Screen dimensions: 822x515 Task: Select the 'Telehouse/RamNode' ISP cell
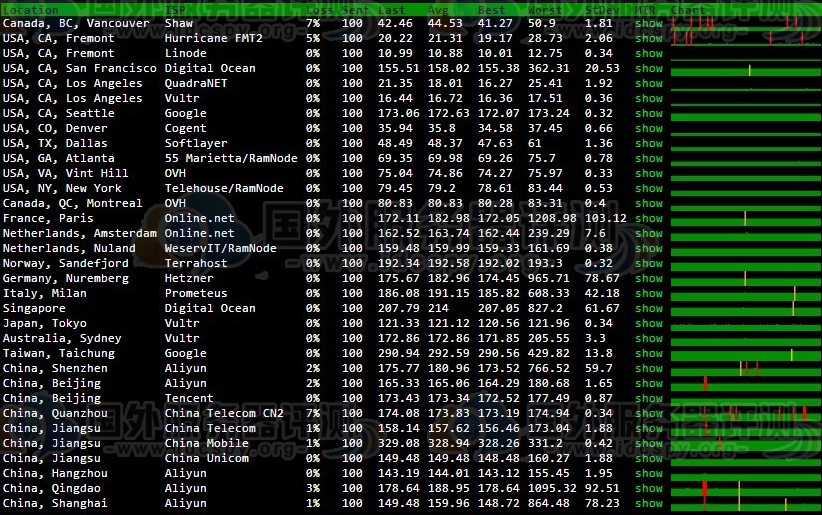tap(224, 188)
